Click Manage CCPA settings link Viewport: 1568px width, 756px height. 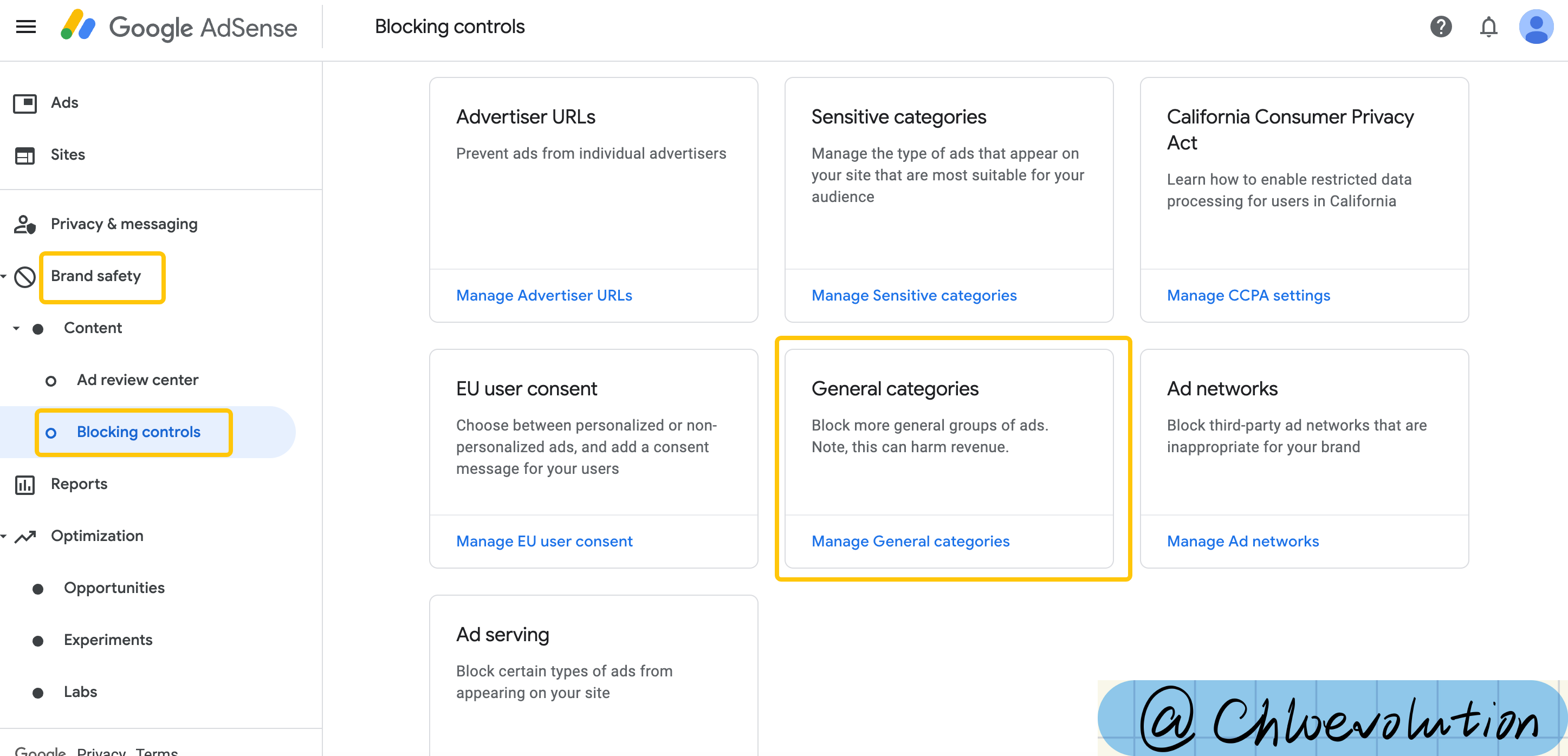click(1248, 296)
